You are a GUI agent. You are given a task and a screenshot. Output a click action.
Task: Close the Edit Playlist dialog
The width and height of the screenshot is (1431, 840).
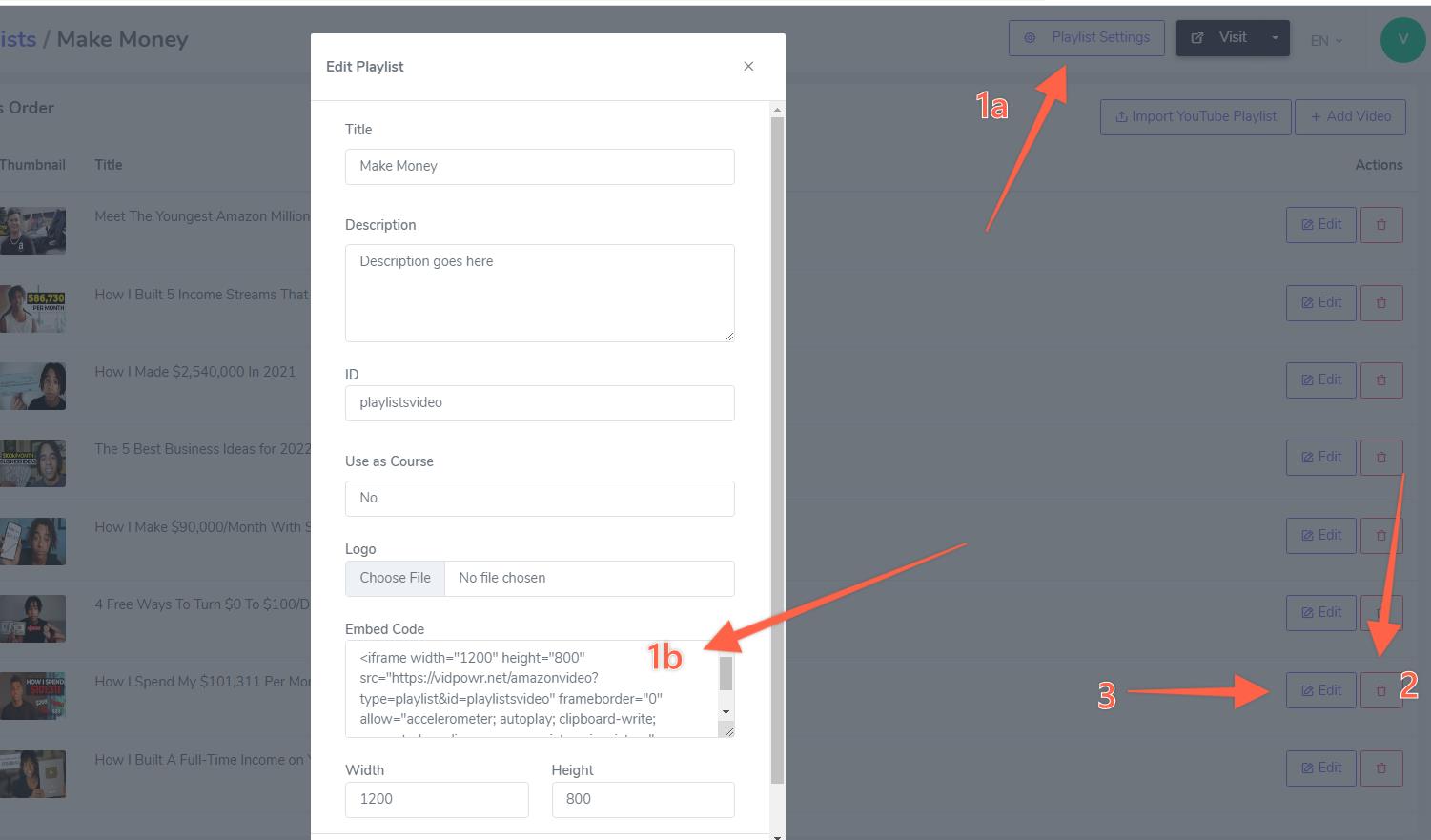click(x=748, y=66)
